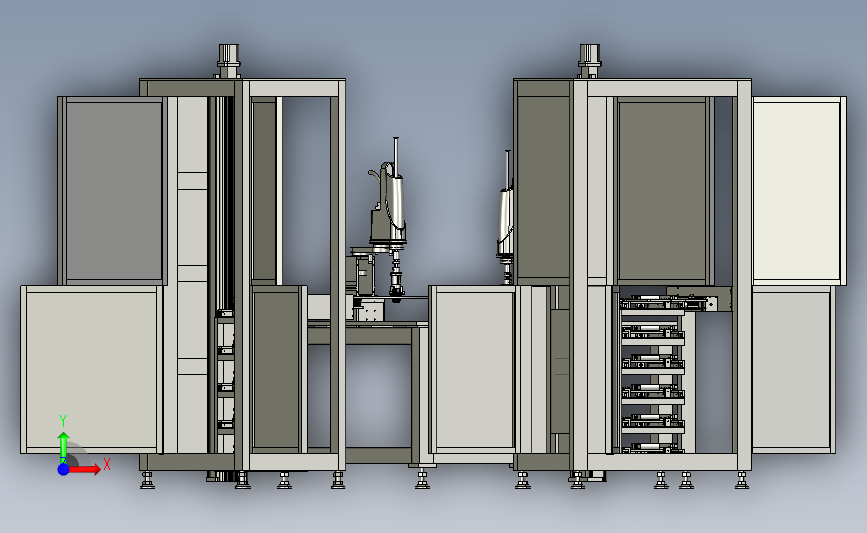The height and width of the screenshot is (533, 867).
Task: Select the light panel right of center table
Action: point(473,370)
